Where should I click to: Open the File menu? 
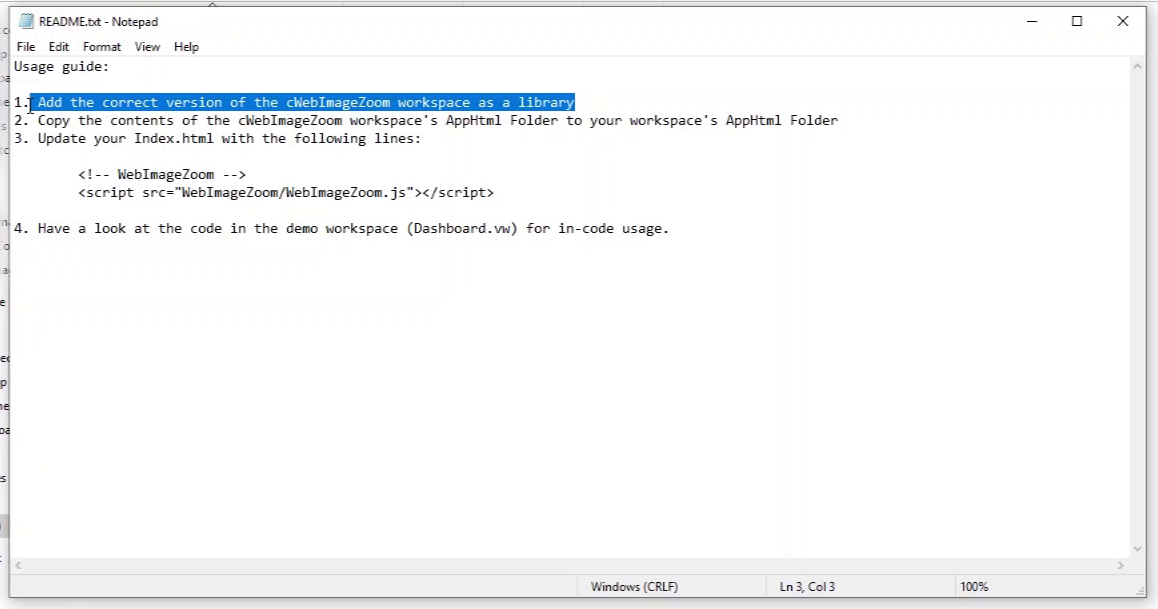(x=26, y=47)
